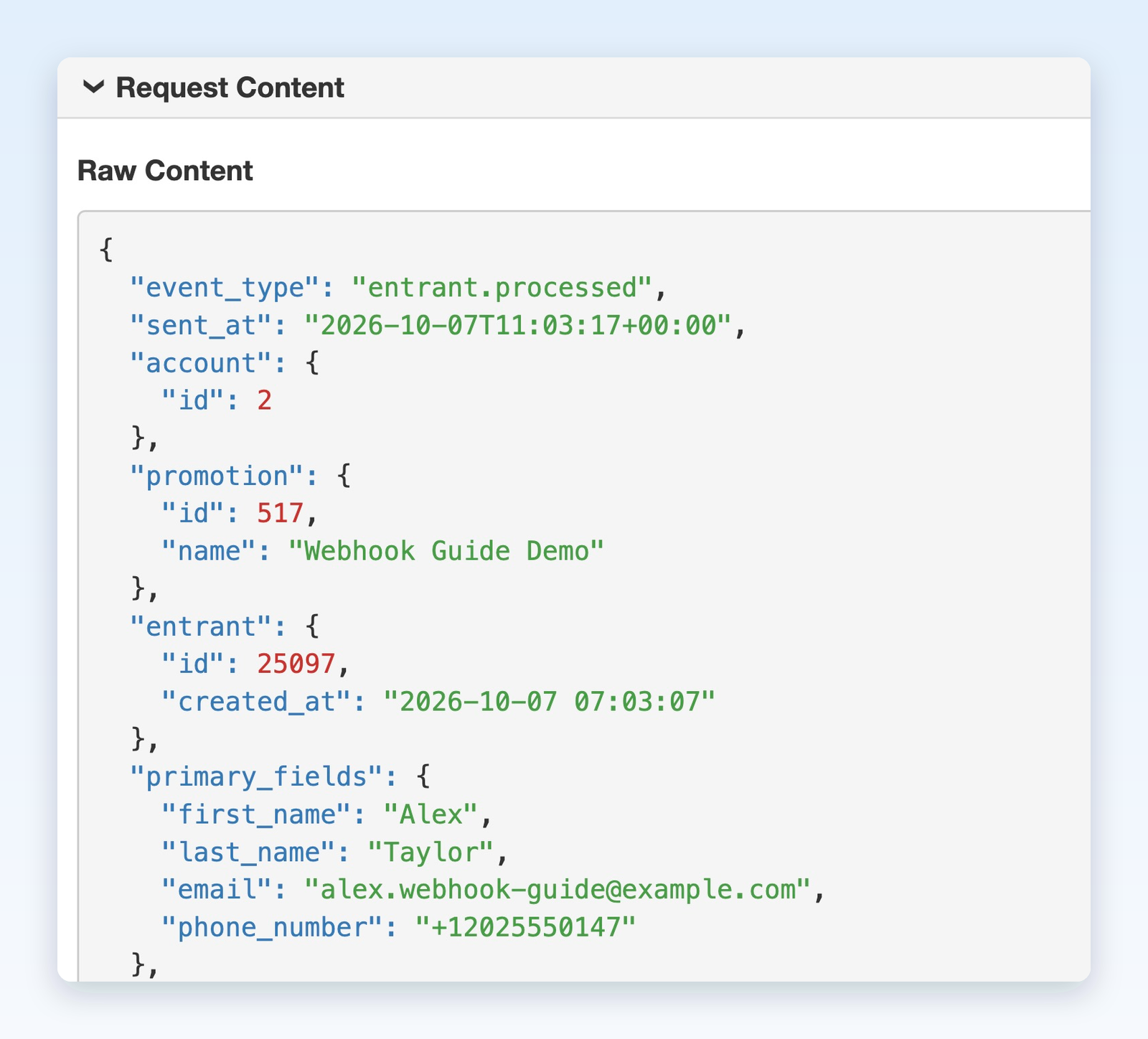
Task: Click the alex.webhook-guide@example.com value
Action: click(x=557, y=890)
